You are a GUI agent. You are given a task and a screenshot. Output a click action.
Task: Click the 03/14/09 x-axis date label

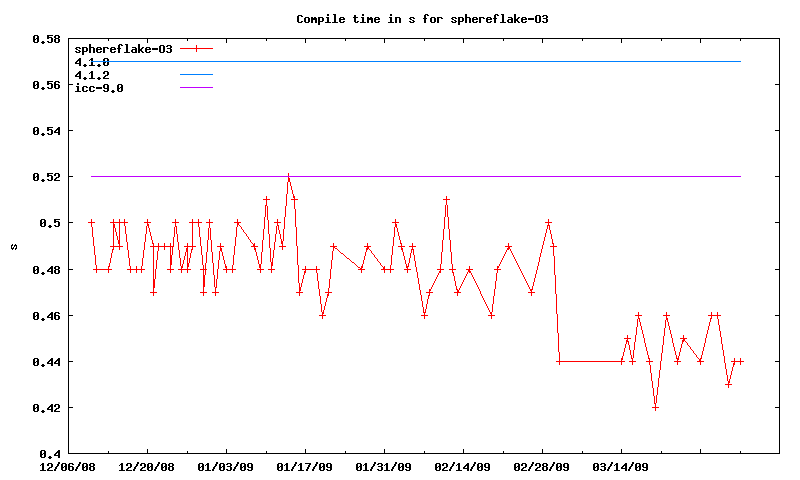coord(620,467)
